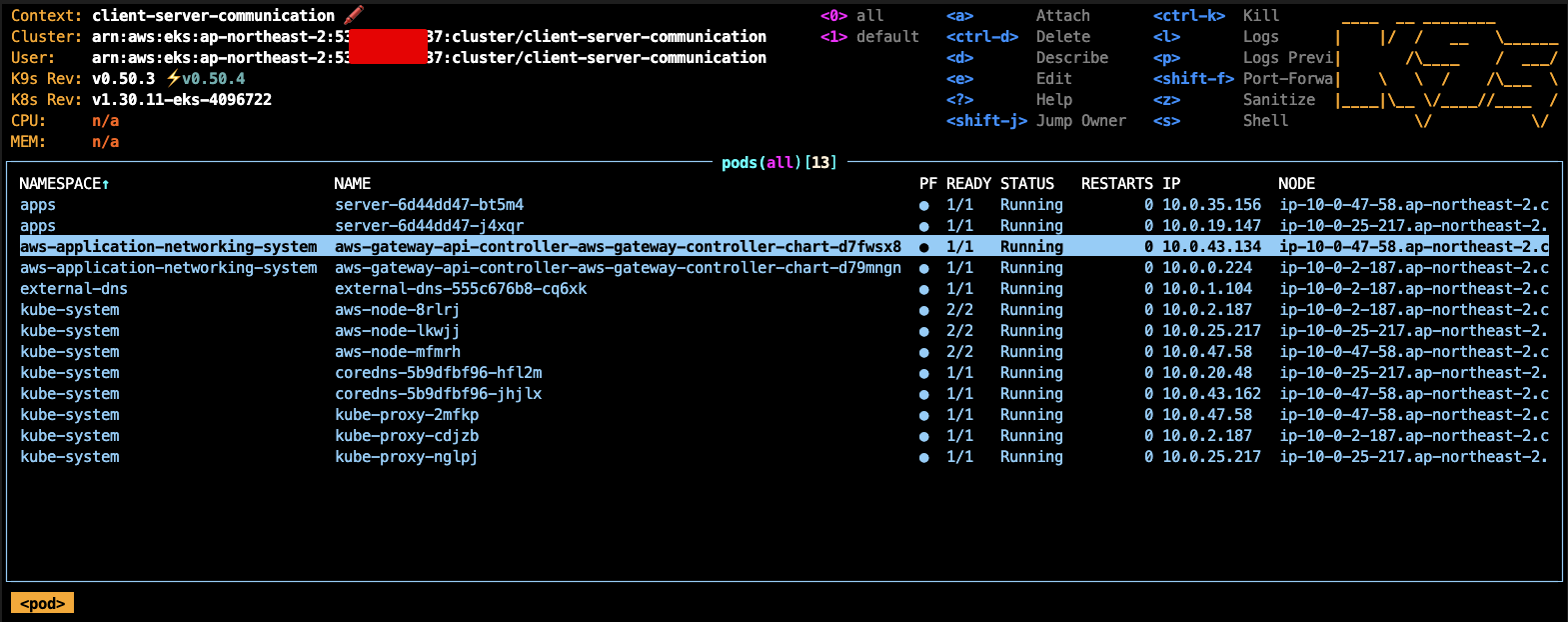The image size is (1568, 622).
Task: Select pod server-6d44dd47-bt5m4
Action: (x=430, y=205)
